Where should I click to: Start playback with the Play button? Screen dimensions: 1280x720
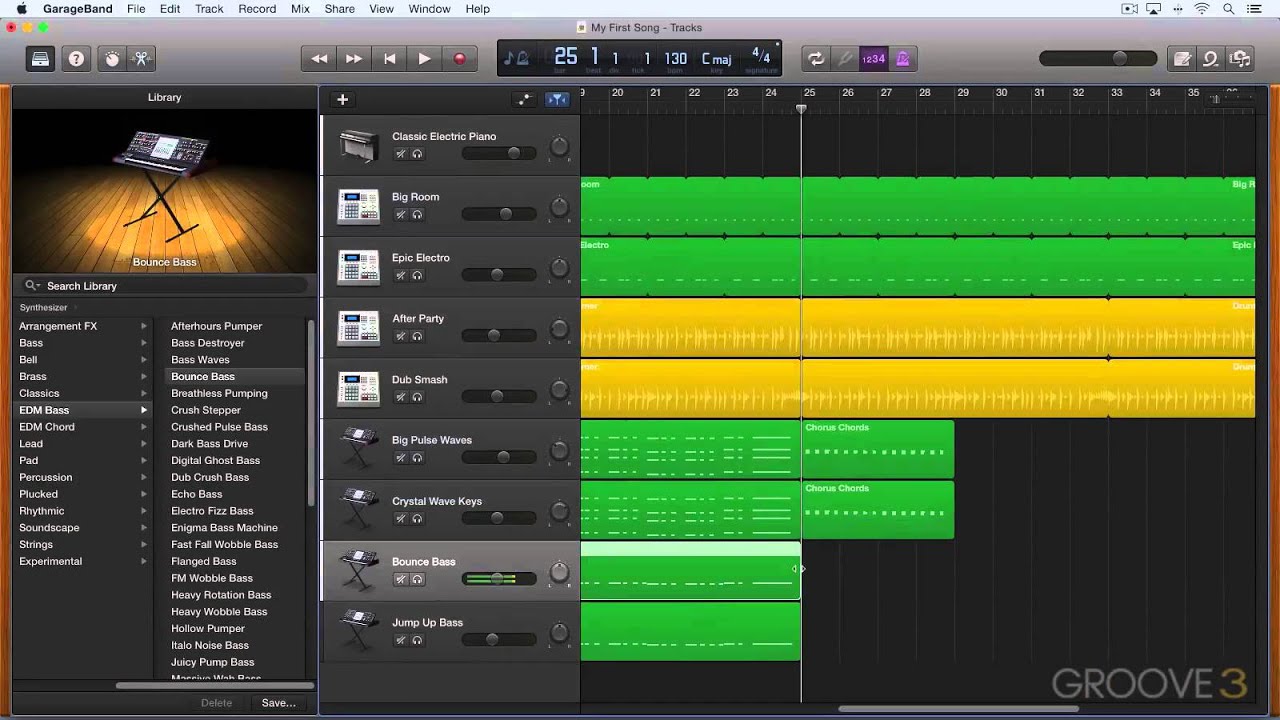click(424, 59)
